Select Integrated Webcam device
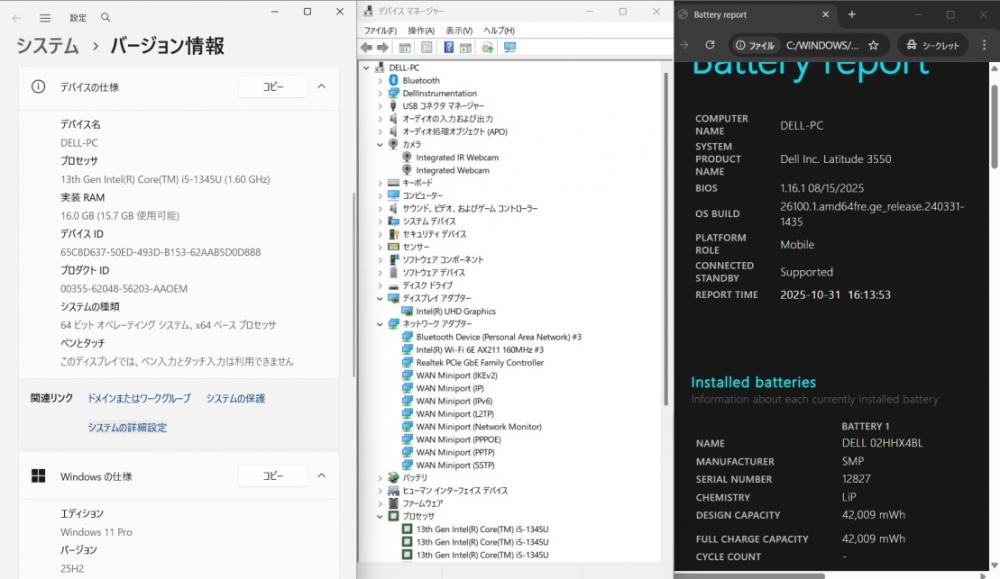The width and height of the screenshot is (1000, 579). (x=453, y=170)
